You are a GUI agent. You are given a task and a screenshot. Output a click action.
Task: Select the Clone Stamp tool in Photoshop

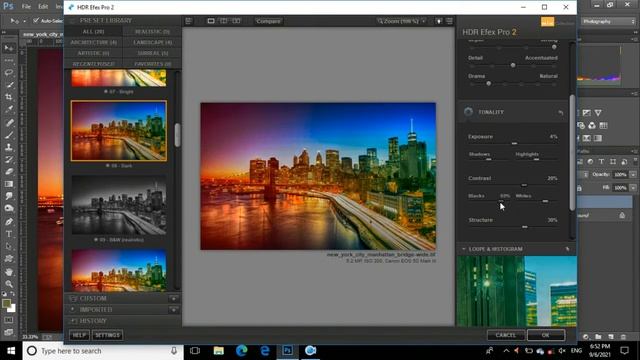(x=9, y=147)
